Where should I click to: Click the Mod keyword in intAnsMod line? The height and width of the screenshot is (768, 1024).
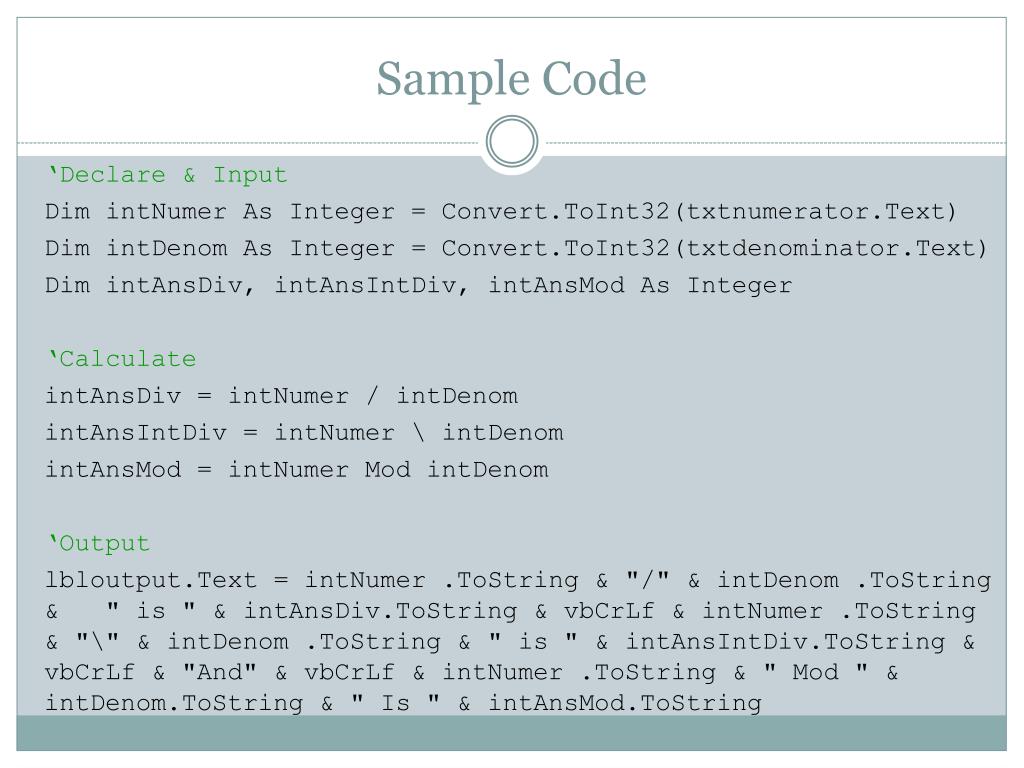click(387, 470)
